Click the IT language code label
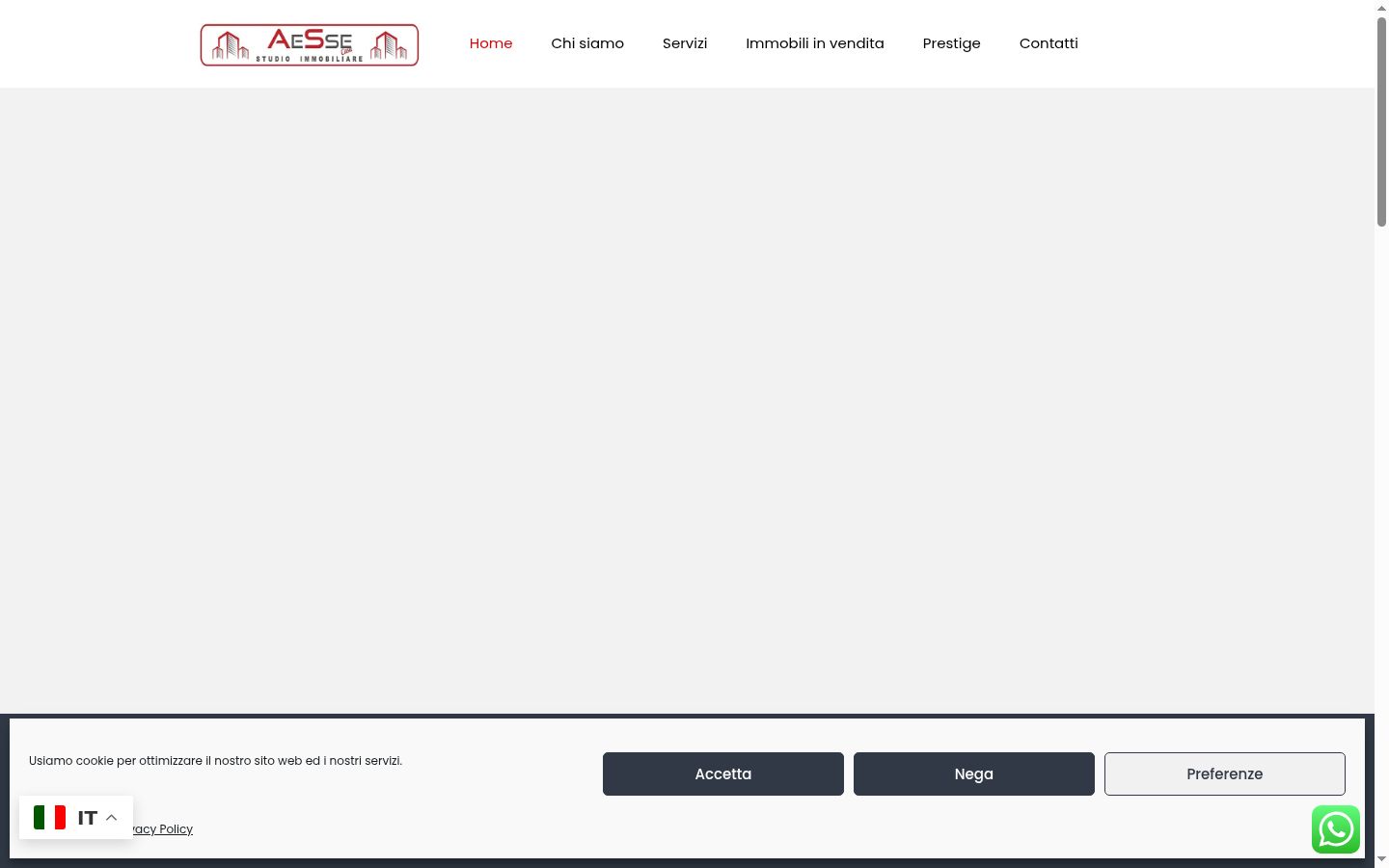This screenshot has width=1389, height=868. [88, 818]
